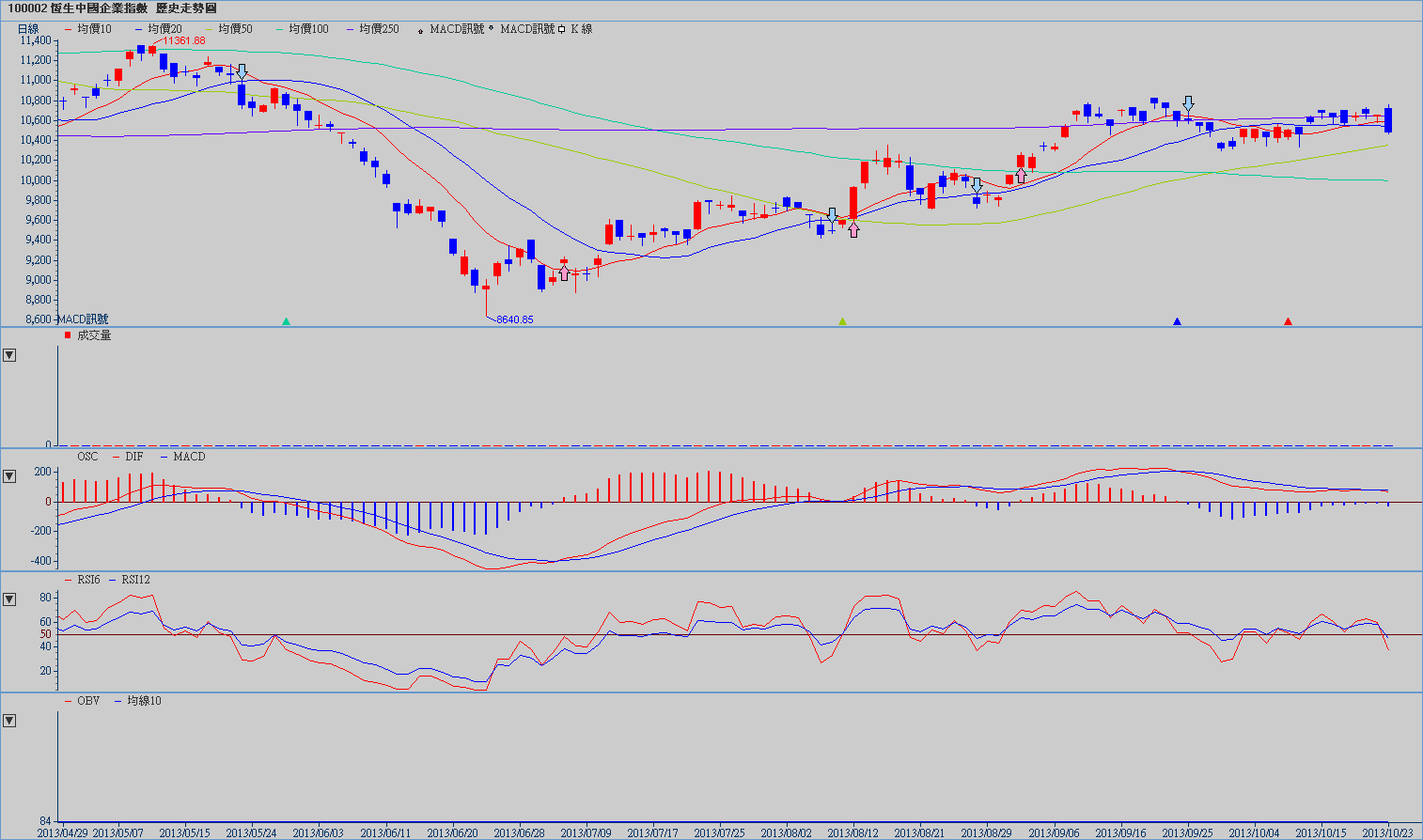
Task: Select the red triangle marker under price chart
Action: pyautogui.click(x=1288, y=321)
